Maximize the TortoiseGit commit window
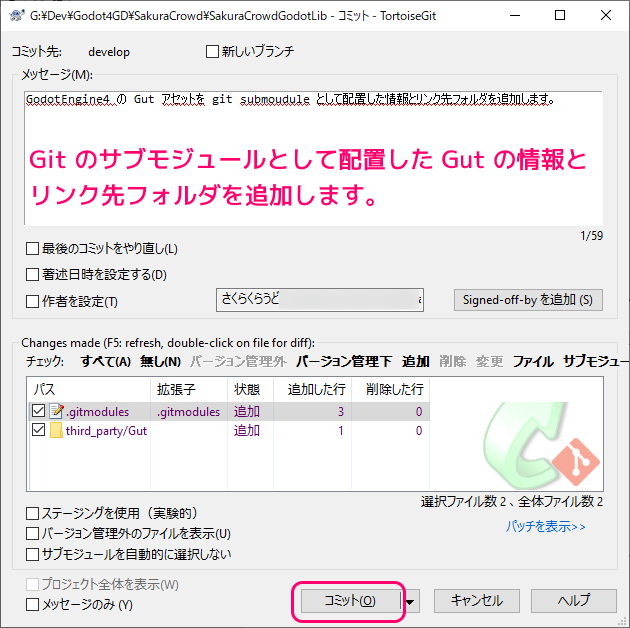The height and width of the screenshot is (628, 630). coord(560,15)
